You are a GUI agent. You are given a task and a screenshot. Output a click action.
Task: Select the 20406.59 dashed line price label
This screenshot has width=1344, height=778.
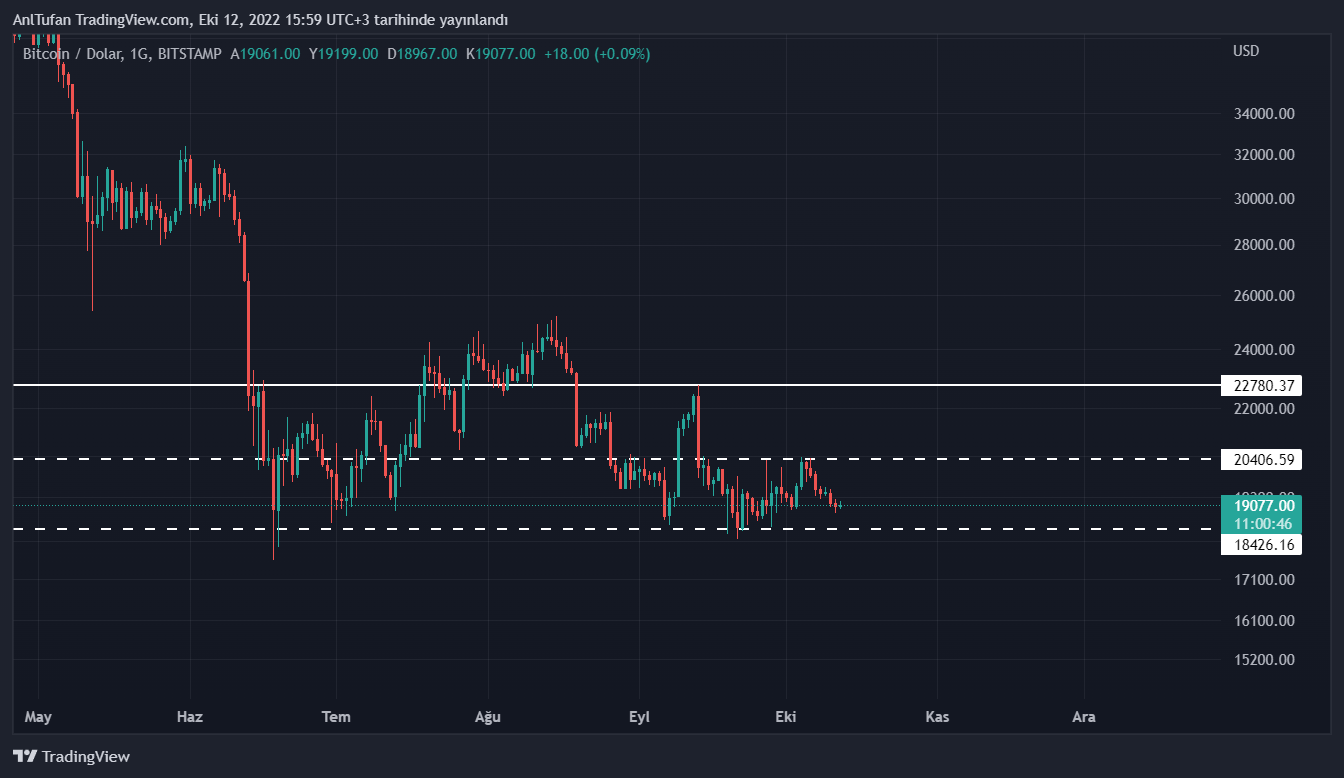click(x=1264, y=460)
